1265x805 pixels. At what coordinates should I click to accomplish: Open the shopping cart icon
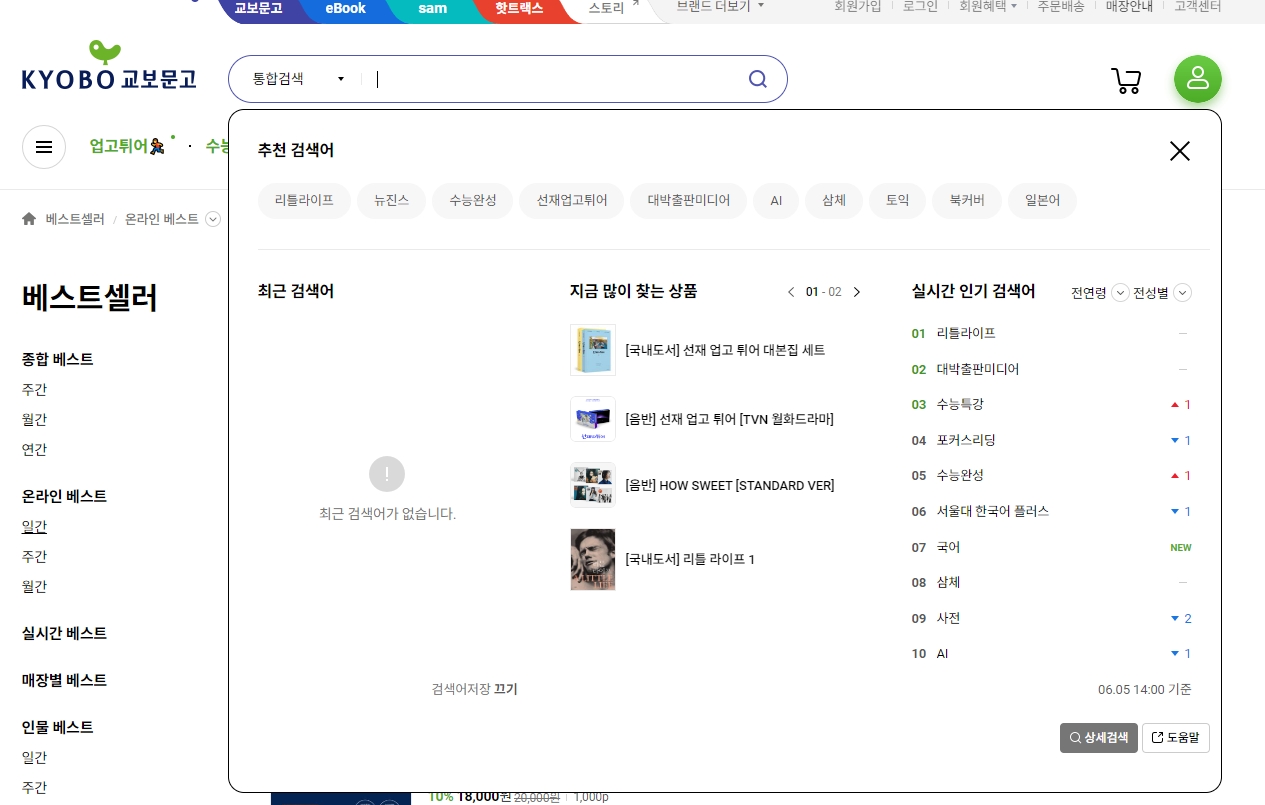tap(1126, 79)
